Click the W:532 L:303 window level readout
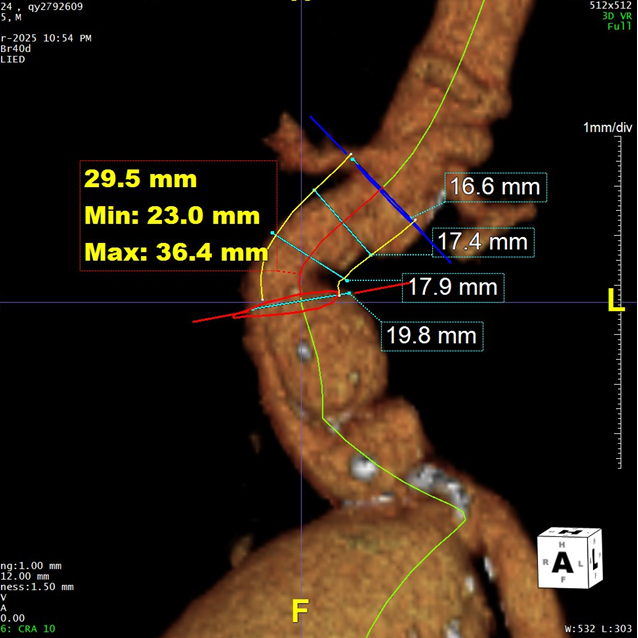The height and width of the screenshot is (638, 638). pyautogui.click(x=599, y=629)
